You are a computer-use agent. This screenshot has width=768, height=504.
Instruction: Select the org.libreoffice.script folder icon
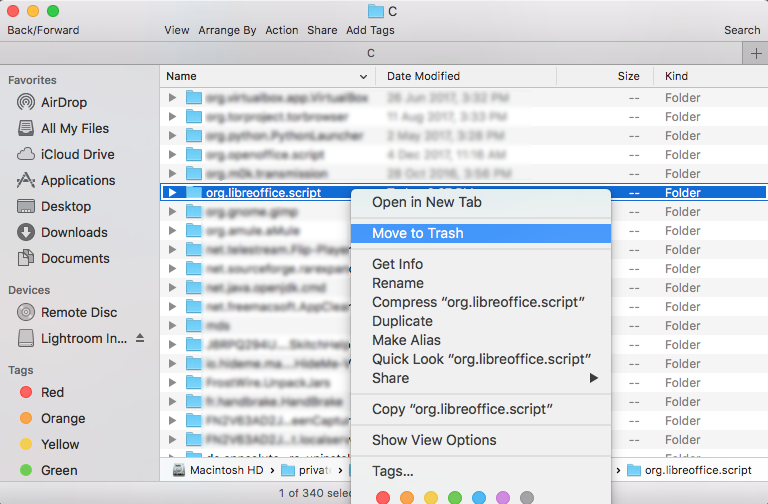click(194, 192)
